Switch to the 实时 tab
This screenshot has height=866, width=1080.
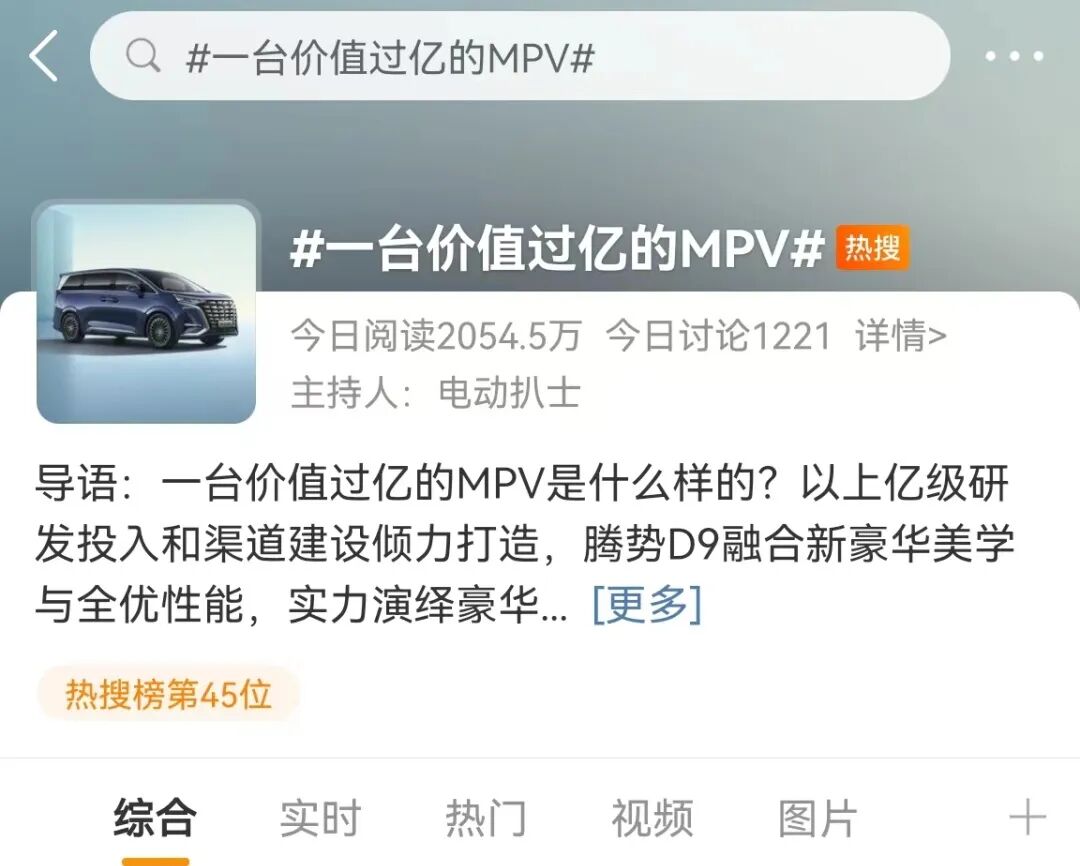tap(320, 818)
